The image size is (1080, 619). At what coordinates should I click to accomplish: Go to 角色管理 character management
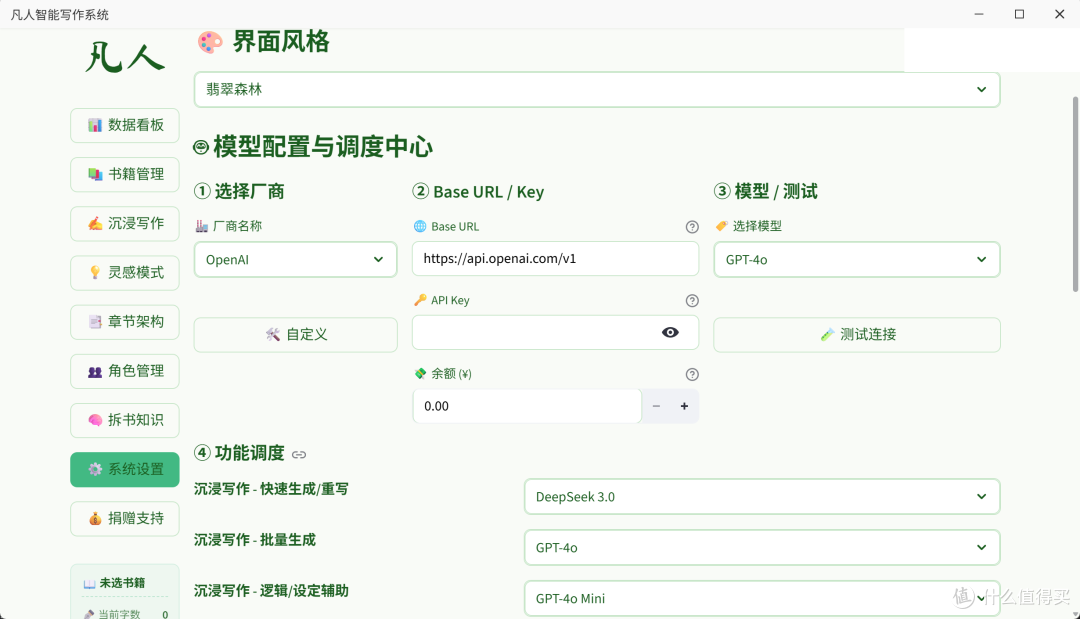click(x=125, y=371)
